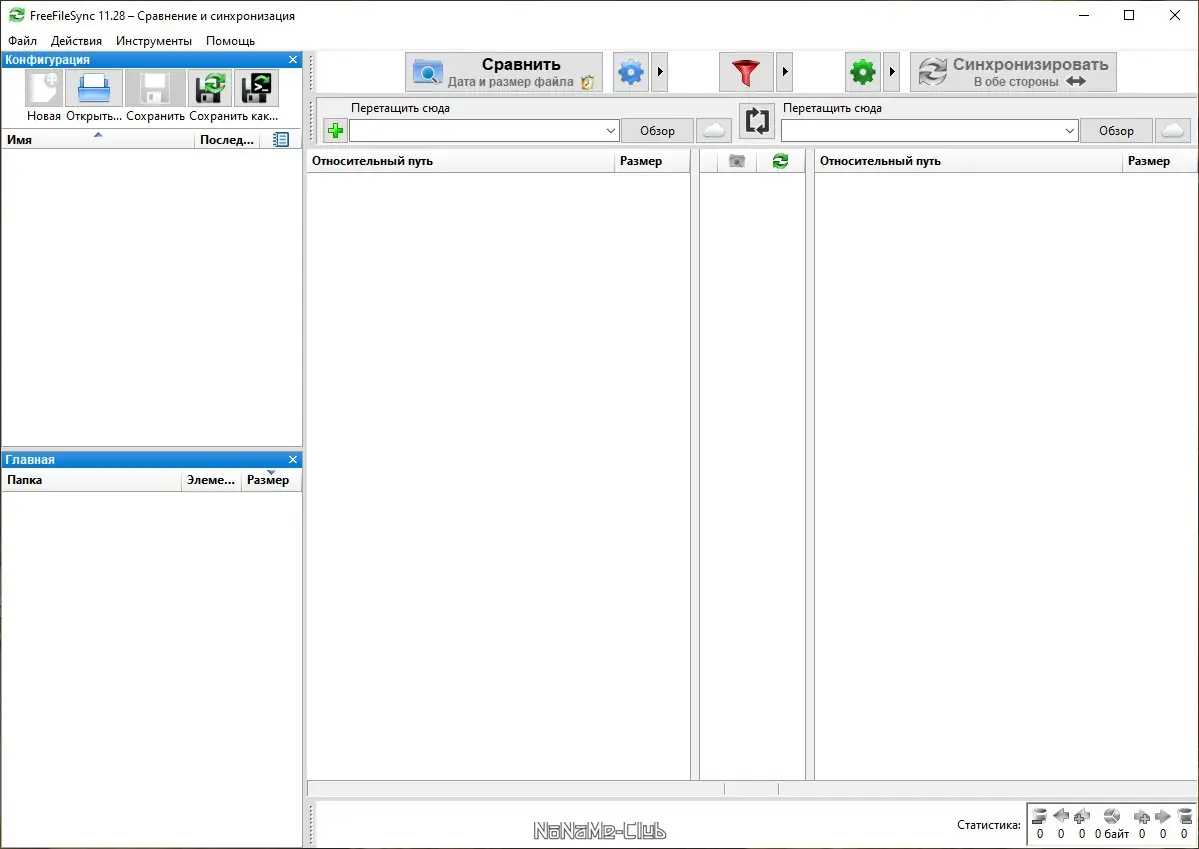1199x849 pixels.
Task: Create a new configuration via Новая icon
Action: (44, 88)
